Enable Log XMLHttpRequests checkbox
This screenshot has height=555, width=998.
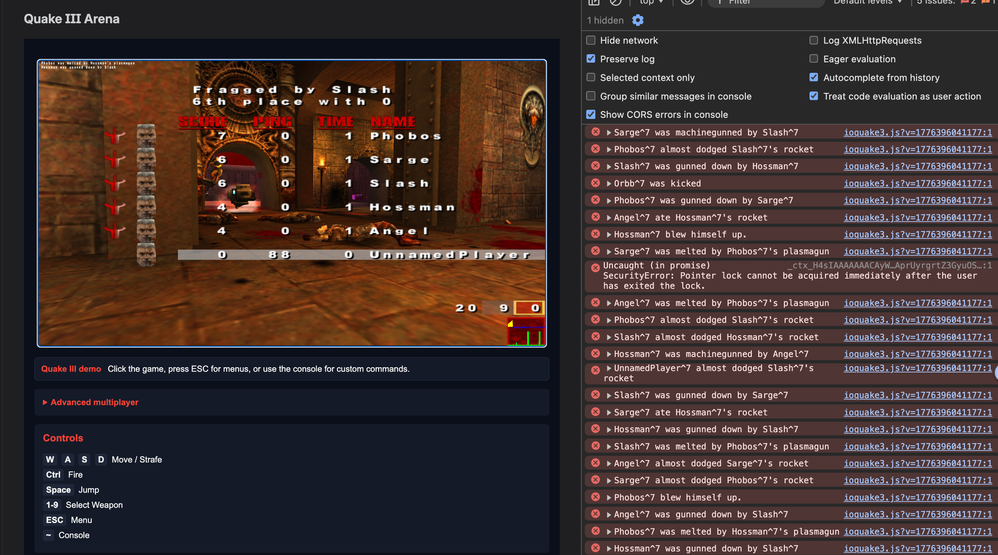pyautogui.click(x=813, y=40)
